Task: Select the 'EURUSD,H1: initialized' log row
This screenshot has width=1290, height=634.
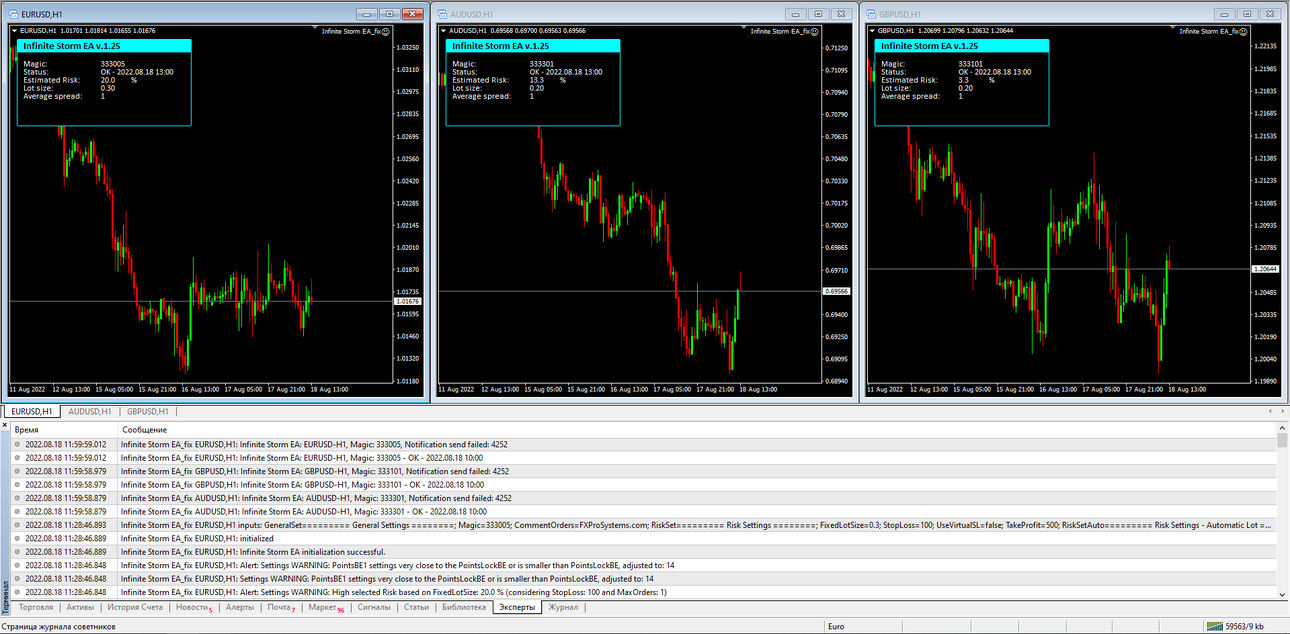Action: [x=644, y=538]
